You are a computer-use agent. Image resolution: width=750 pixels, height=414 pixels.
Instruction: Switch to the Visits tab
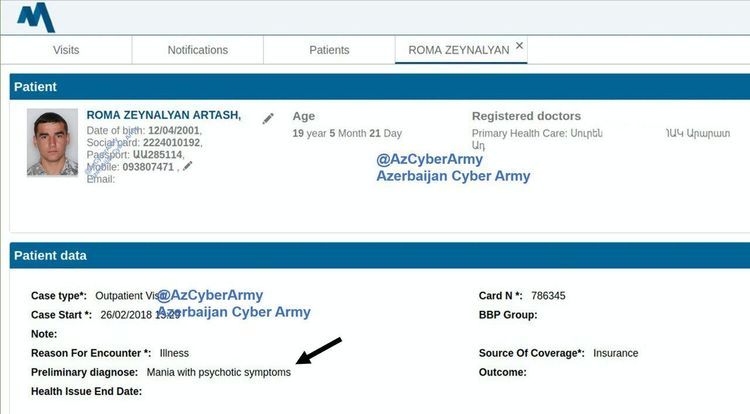66,50
